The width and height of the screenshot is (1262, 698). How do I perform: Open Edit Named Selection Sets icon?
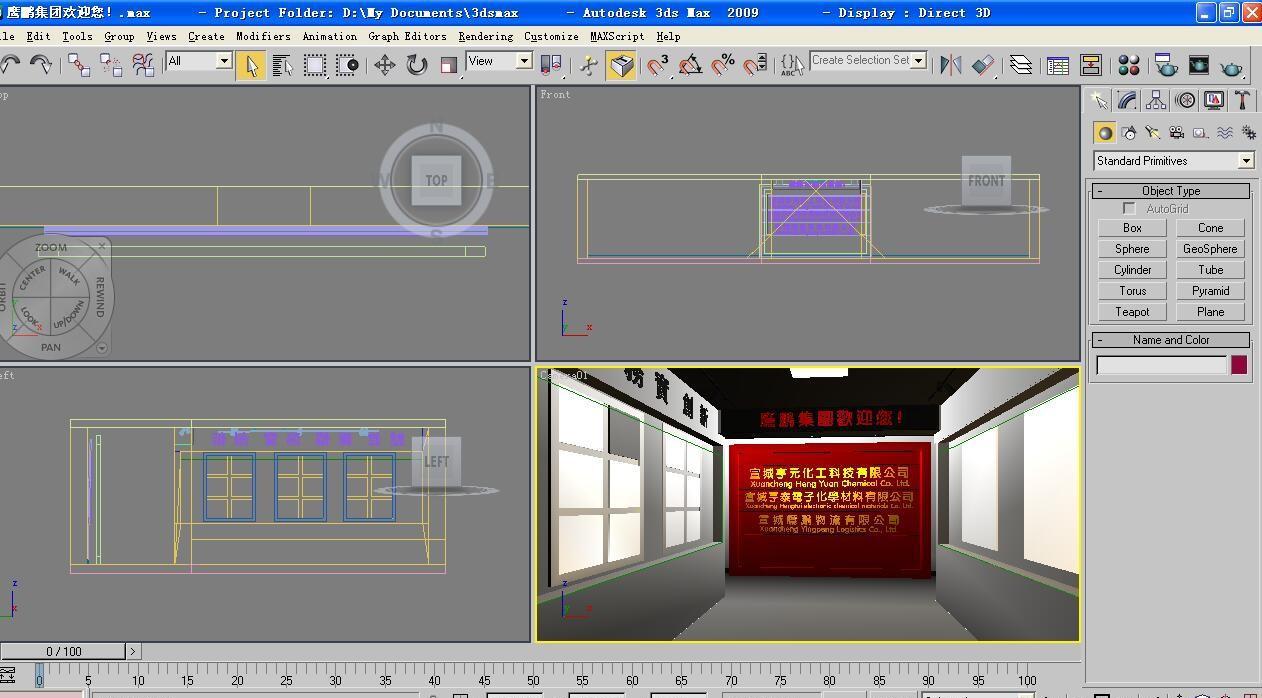click(x=792, y=65)
